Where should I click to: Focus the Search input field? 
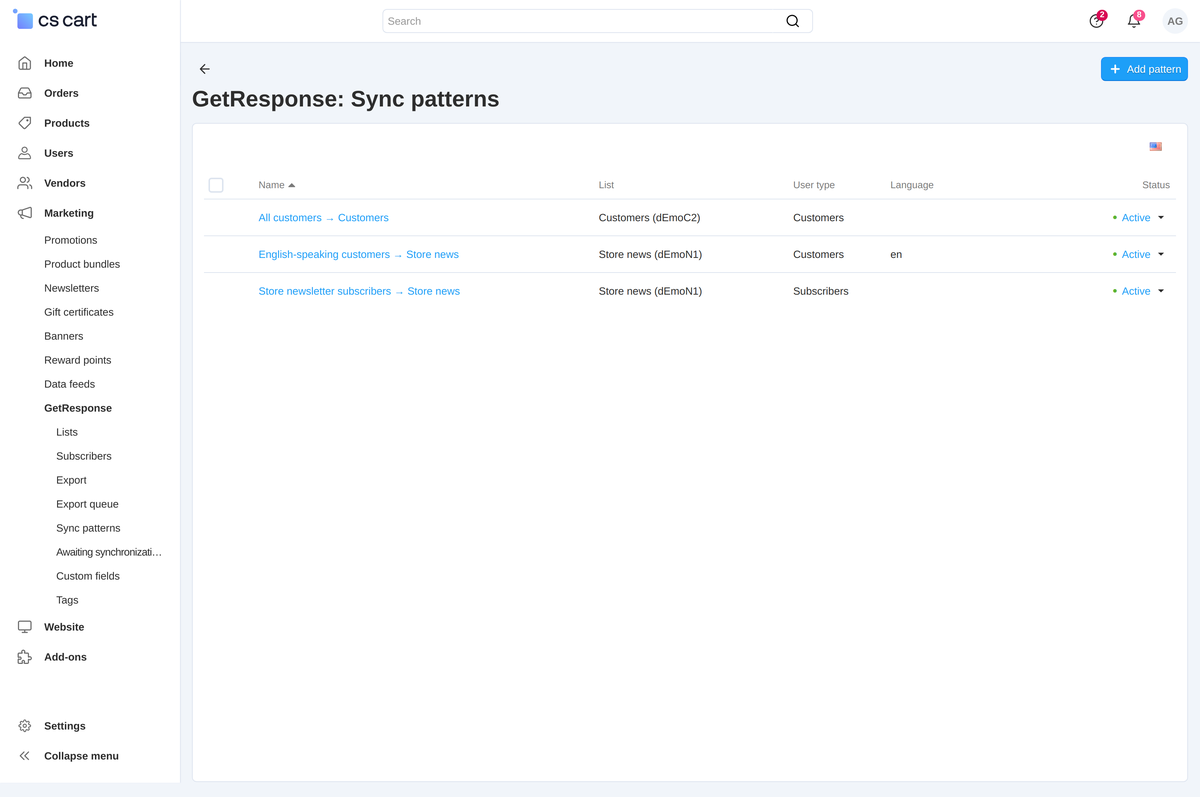(597, 21)
